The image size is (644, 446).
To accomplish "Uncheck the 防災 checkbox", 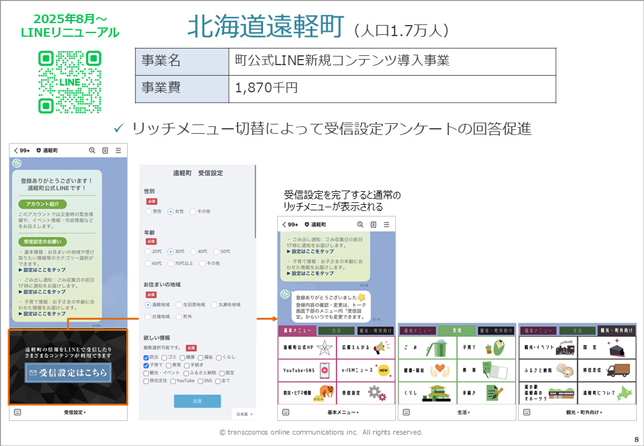I will click(146, 357).
